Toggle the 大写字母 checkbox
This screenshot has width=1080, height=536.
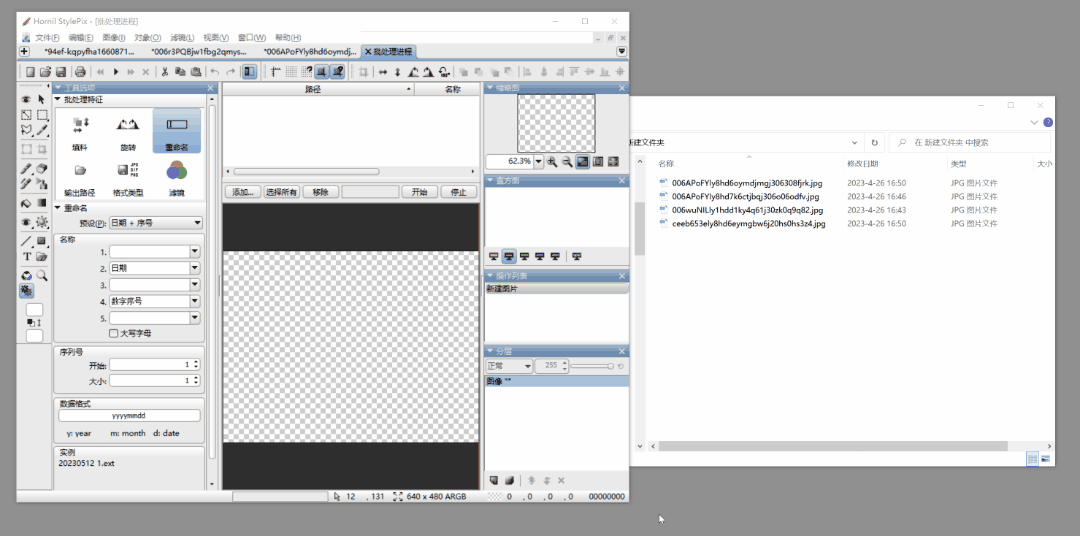pyautogui.click(x=114, y=333)
